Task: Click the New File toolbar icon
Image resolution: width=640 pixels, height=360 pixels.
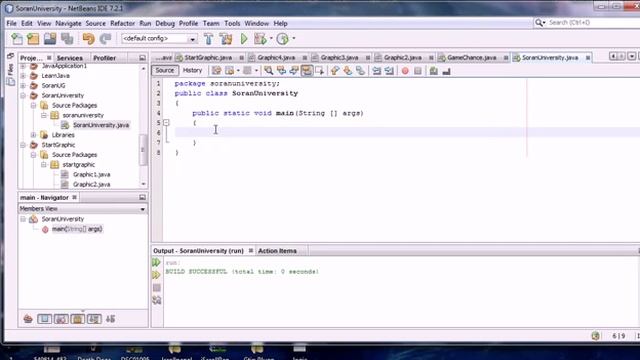Action: (17, 39)
